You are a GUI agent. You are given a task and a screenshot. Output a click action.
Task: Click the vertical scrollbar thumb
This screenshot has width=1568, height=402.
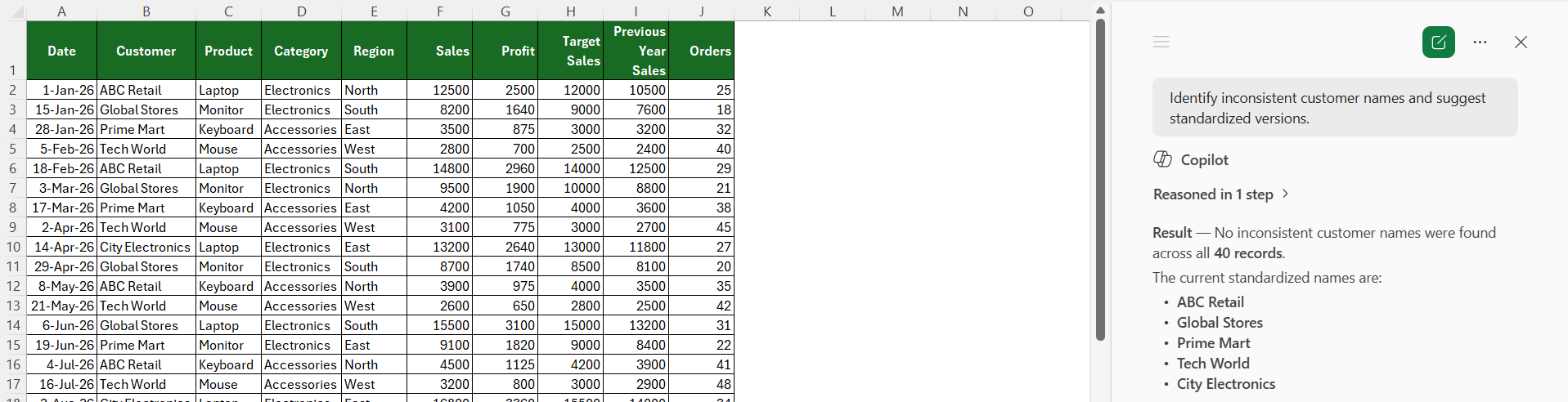coord(1100,180)
